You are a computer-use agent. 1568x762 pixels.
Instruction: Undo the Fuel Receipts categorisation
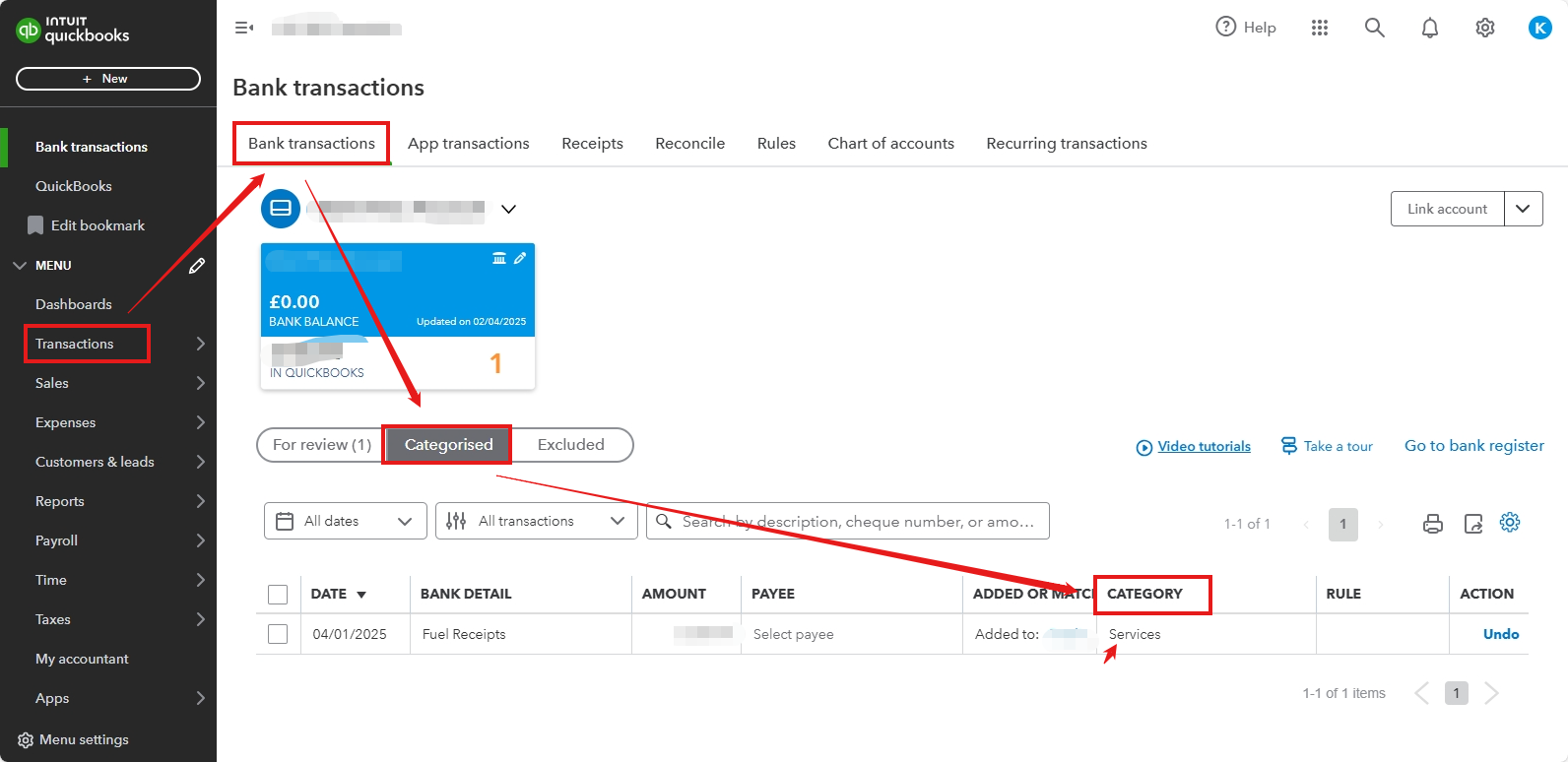[1501, 634]
